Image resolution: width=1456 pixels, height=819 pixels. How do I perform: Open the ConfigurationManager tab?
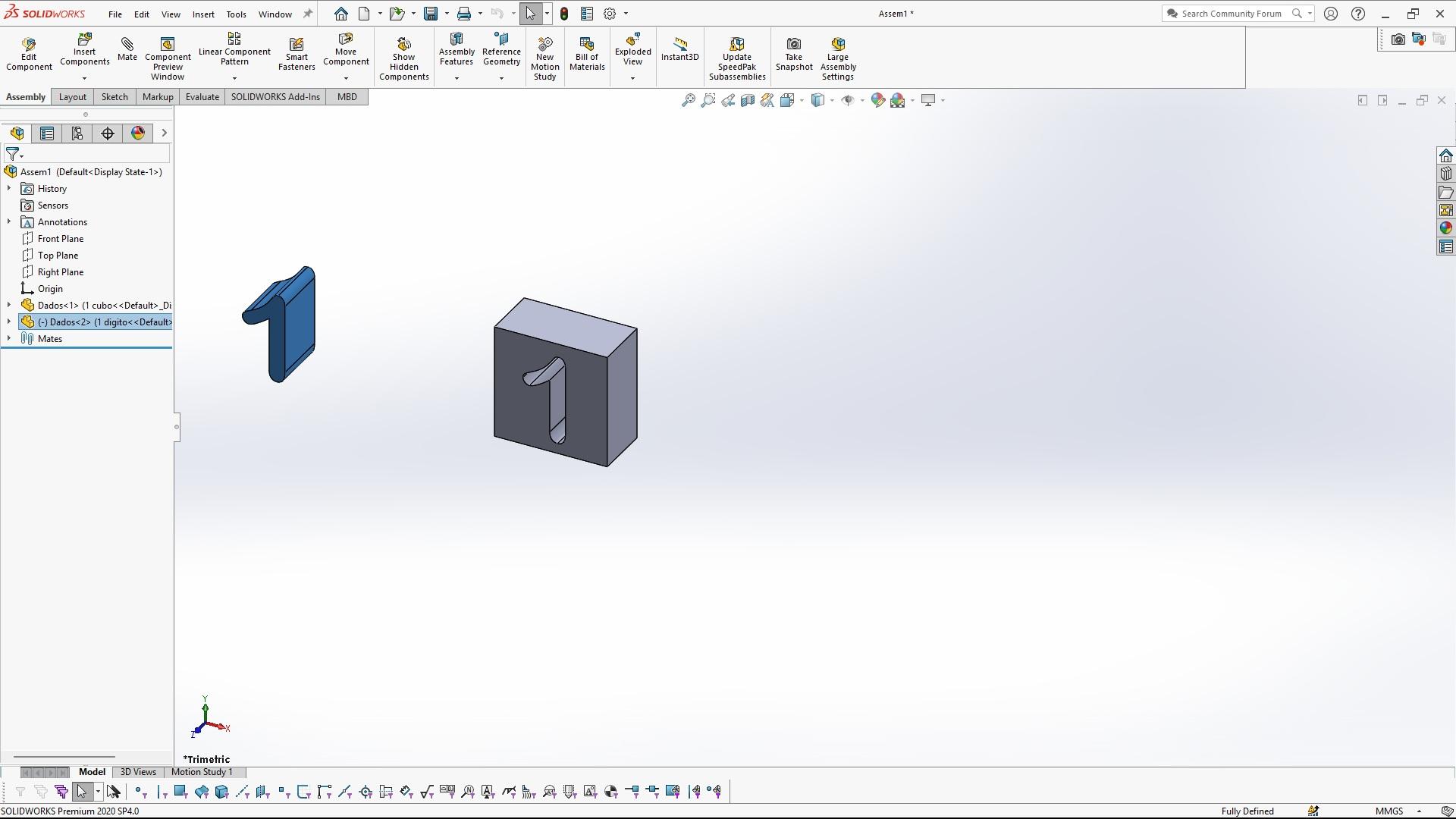tap(77, 133)
